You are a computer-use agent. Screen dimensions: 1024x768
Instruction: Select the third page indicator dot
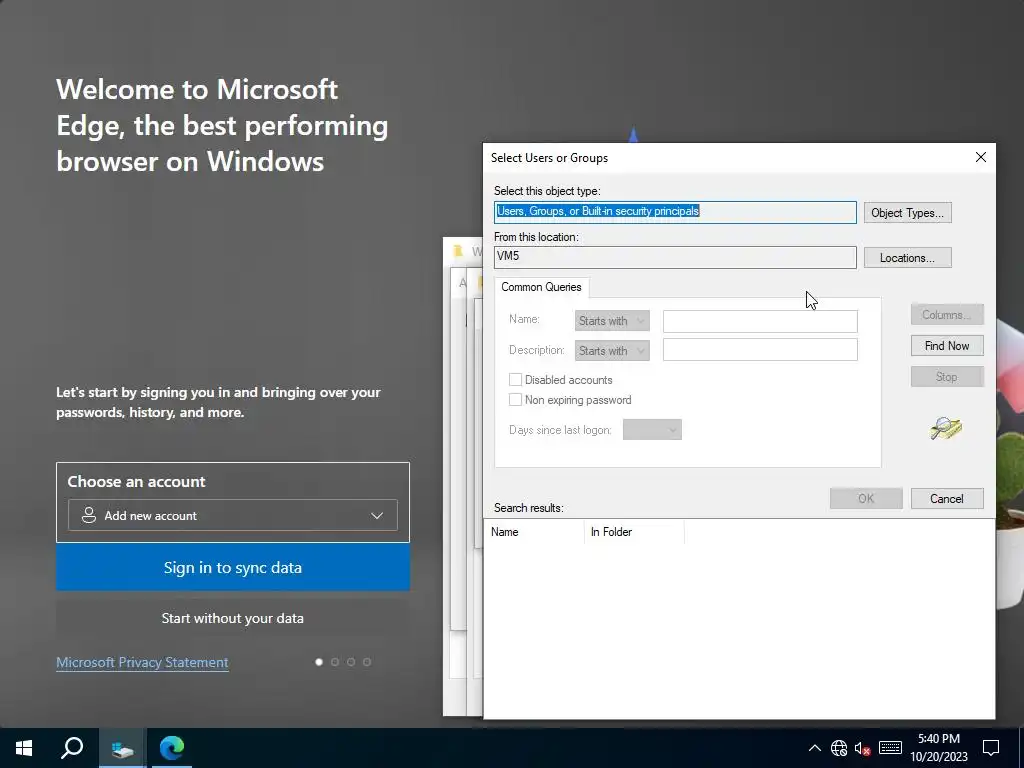(x=351, y=662)
